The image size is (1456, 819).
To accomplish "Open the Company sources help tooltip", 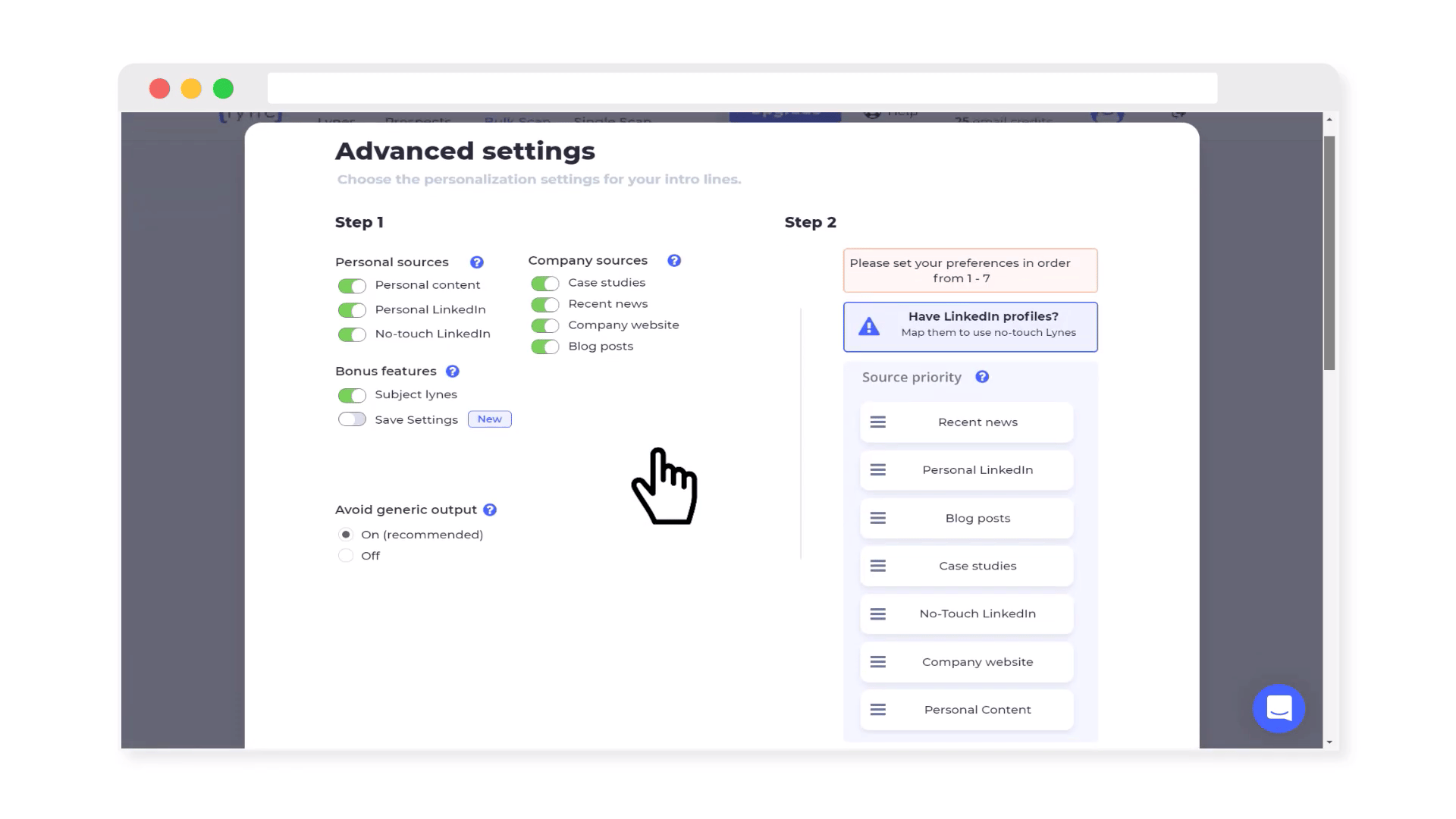I will tap(673, 260).
